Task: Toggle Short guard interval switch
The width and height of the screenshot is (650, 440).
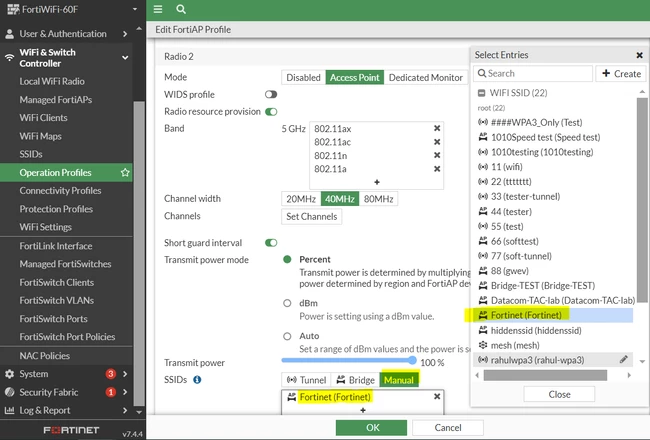Action: pyautogui.click(x=271, y=243)
